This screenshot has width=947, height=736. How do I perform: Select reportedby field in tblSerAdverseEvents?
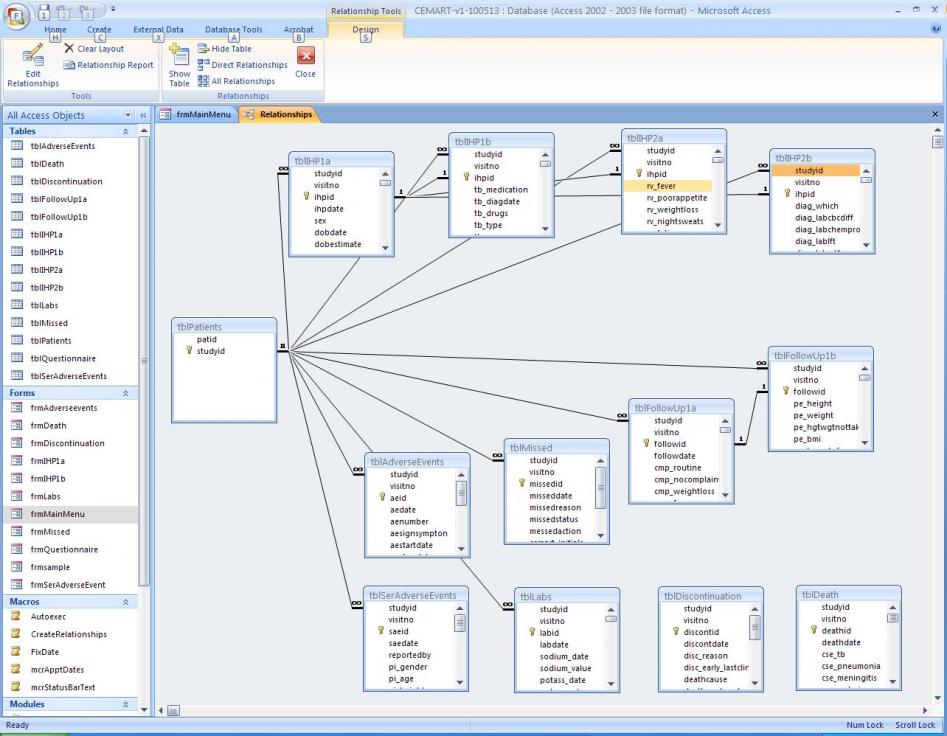point(409,655)
